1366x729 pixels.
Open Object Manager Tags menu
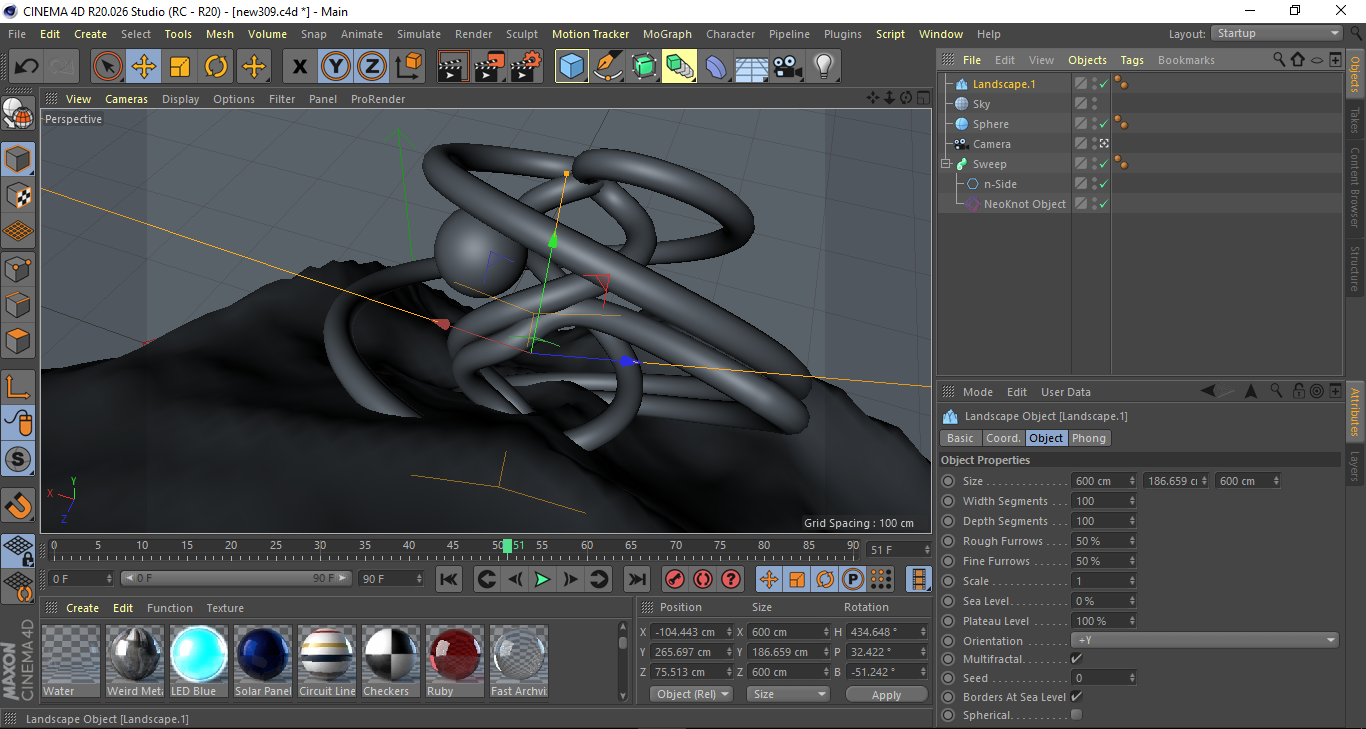[1132, 60]
